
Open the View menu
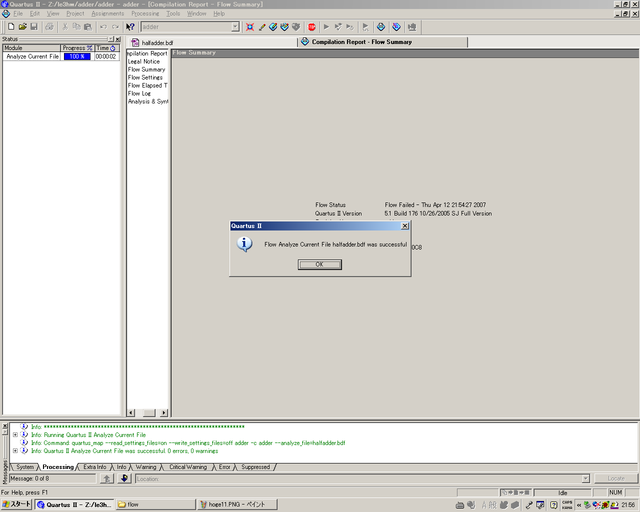53,13
